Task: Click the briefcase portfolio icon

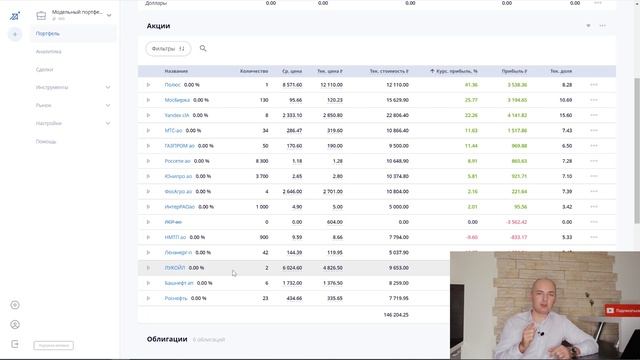Action: click(41, 16)
